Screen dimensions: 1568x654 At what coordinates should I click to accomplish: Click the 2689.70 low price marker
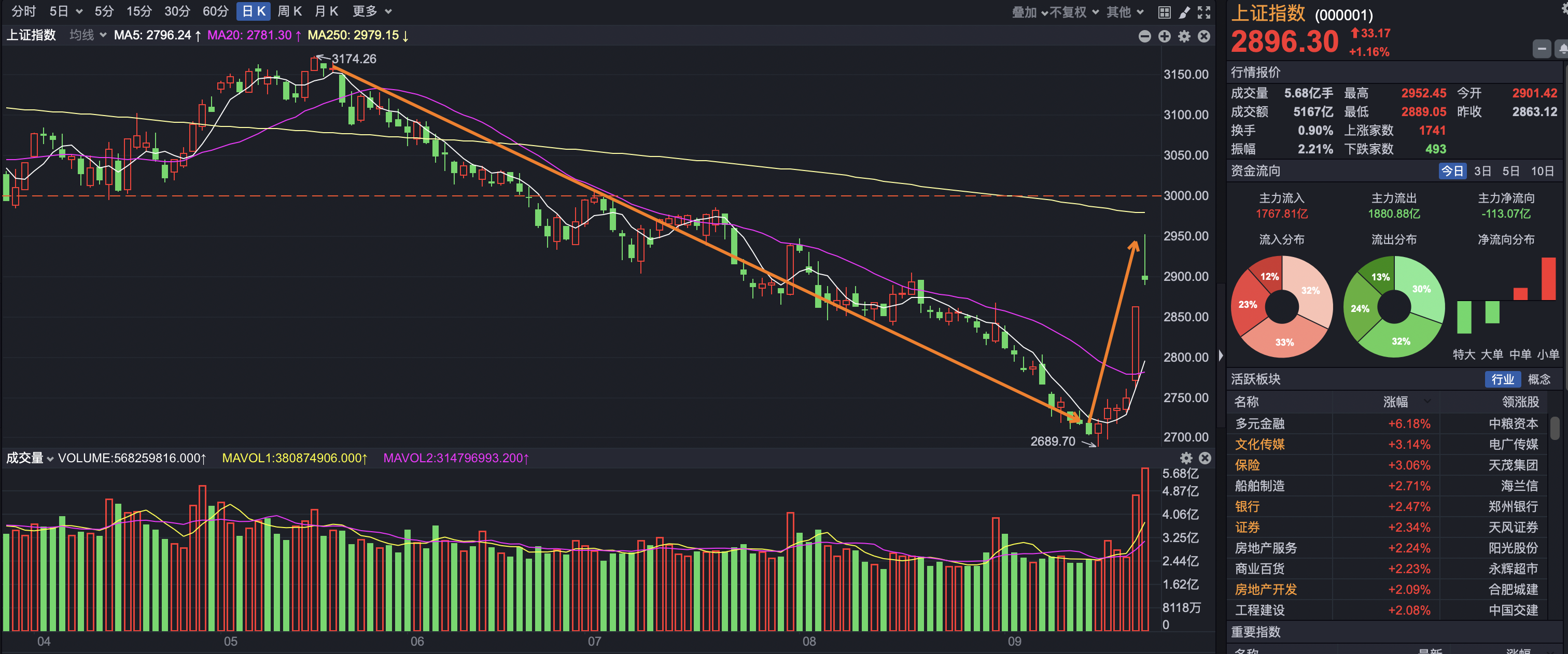[1053, 442]
